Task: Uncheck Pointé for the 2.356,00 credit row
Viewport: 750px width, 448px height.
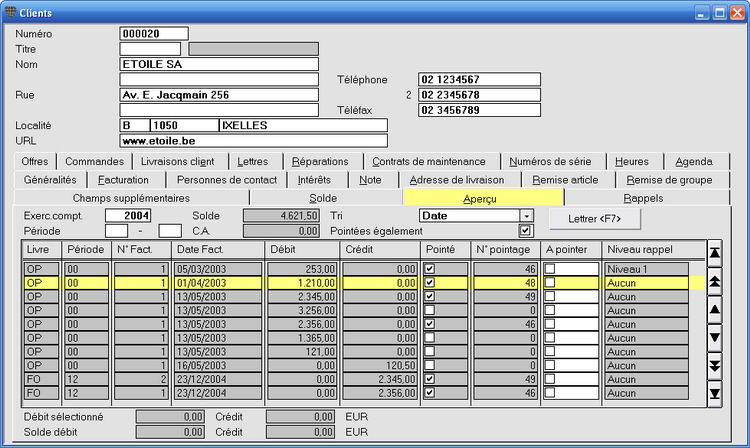Action: tap(430, 393)
